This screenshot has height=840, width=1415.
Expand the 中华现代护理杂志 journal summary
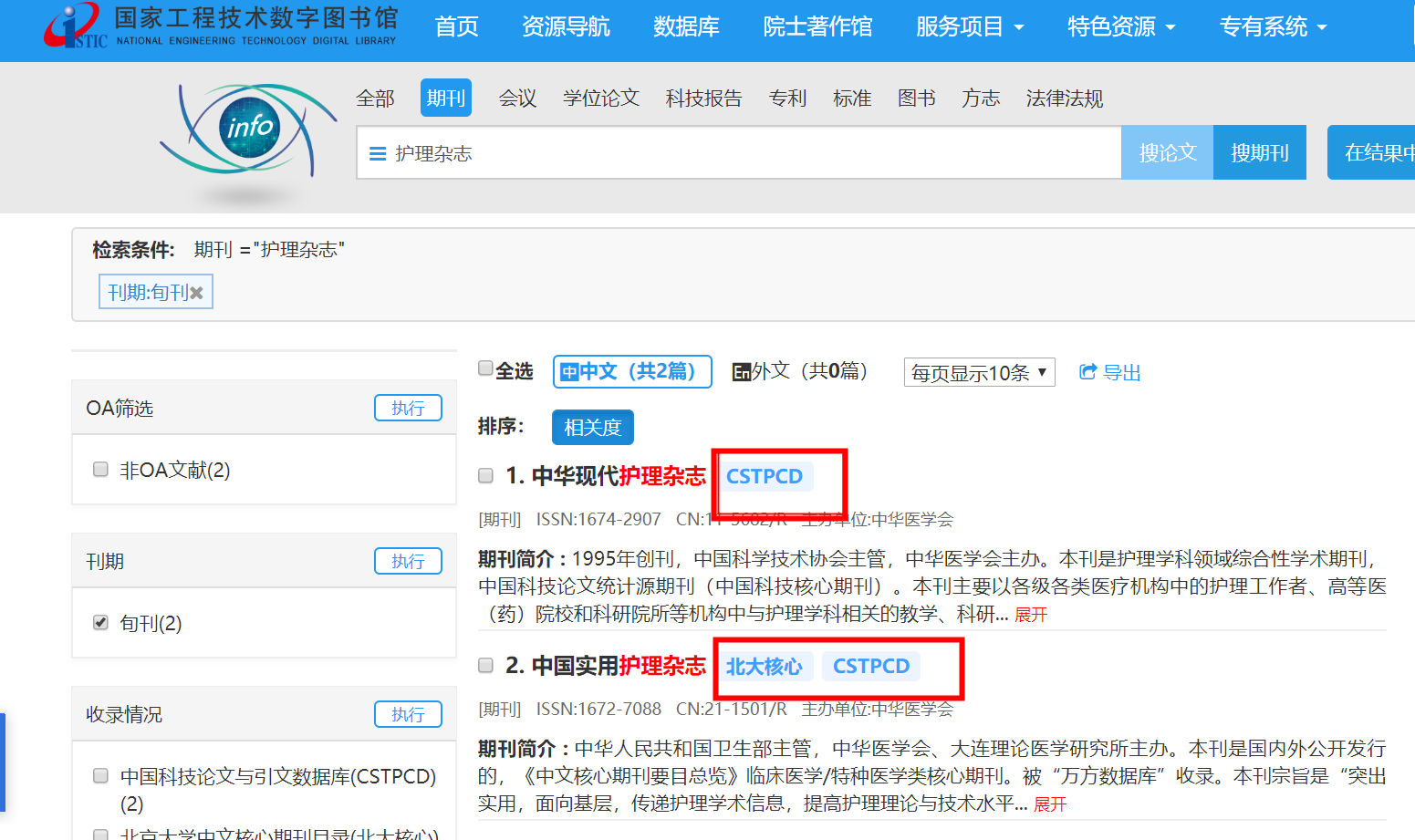[1031, 615]
